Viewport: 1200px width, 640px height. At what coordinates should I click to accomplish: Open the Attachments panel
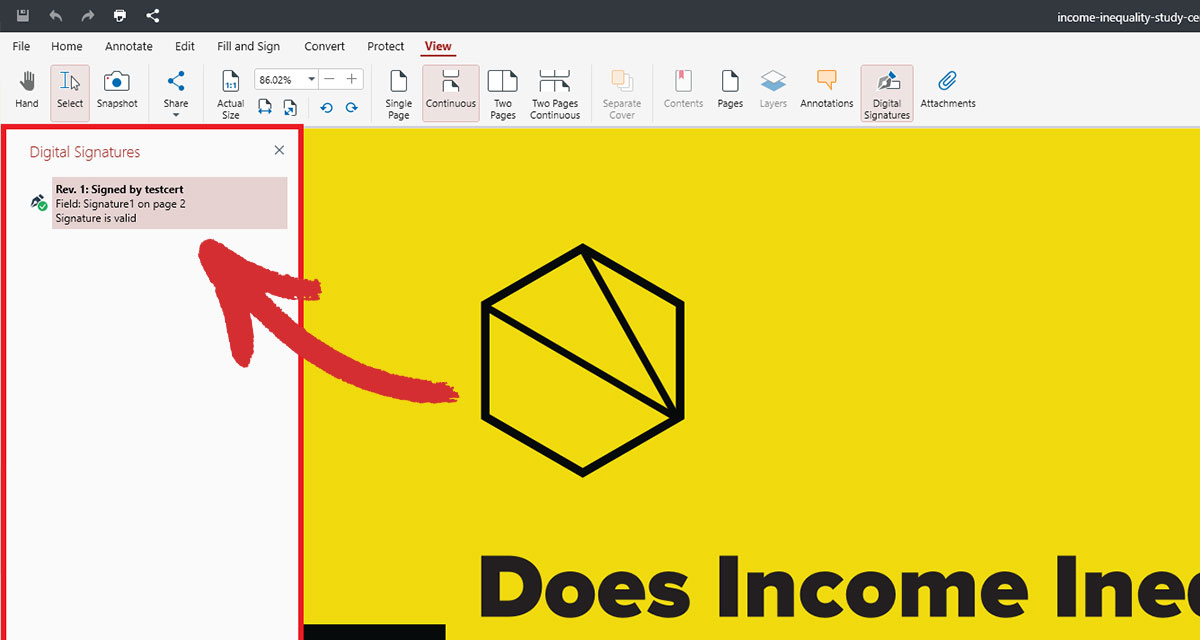point(947,92)
